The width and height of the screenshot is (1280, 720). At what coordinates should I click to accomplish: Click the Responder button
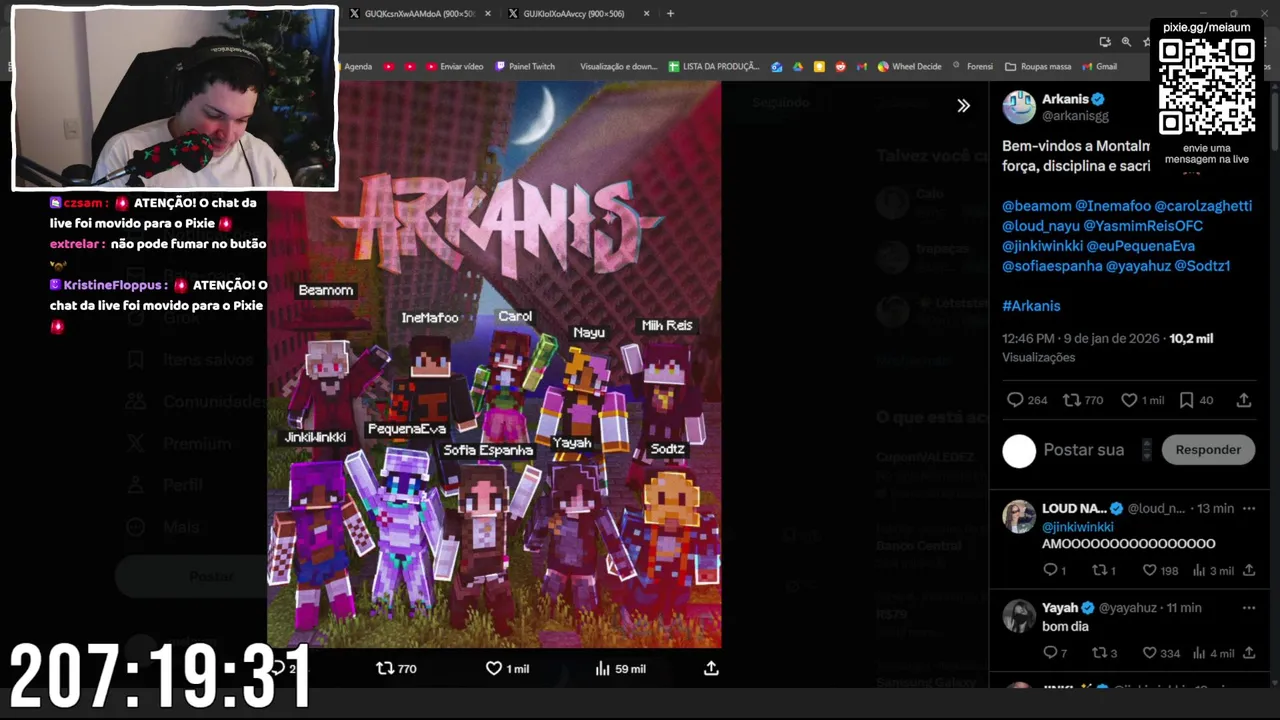[1208, 450]
